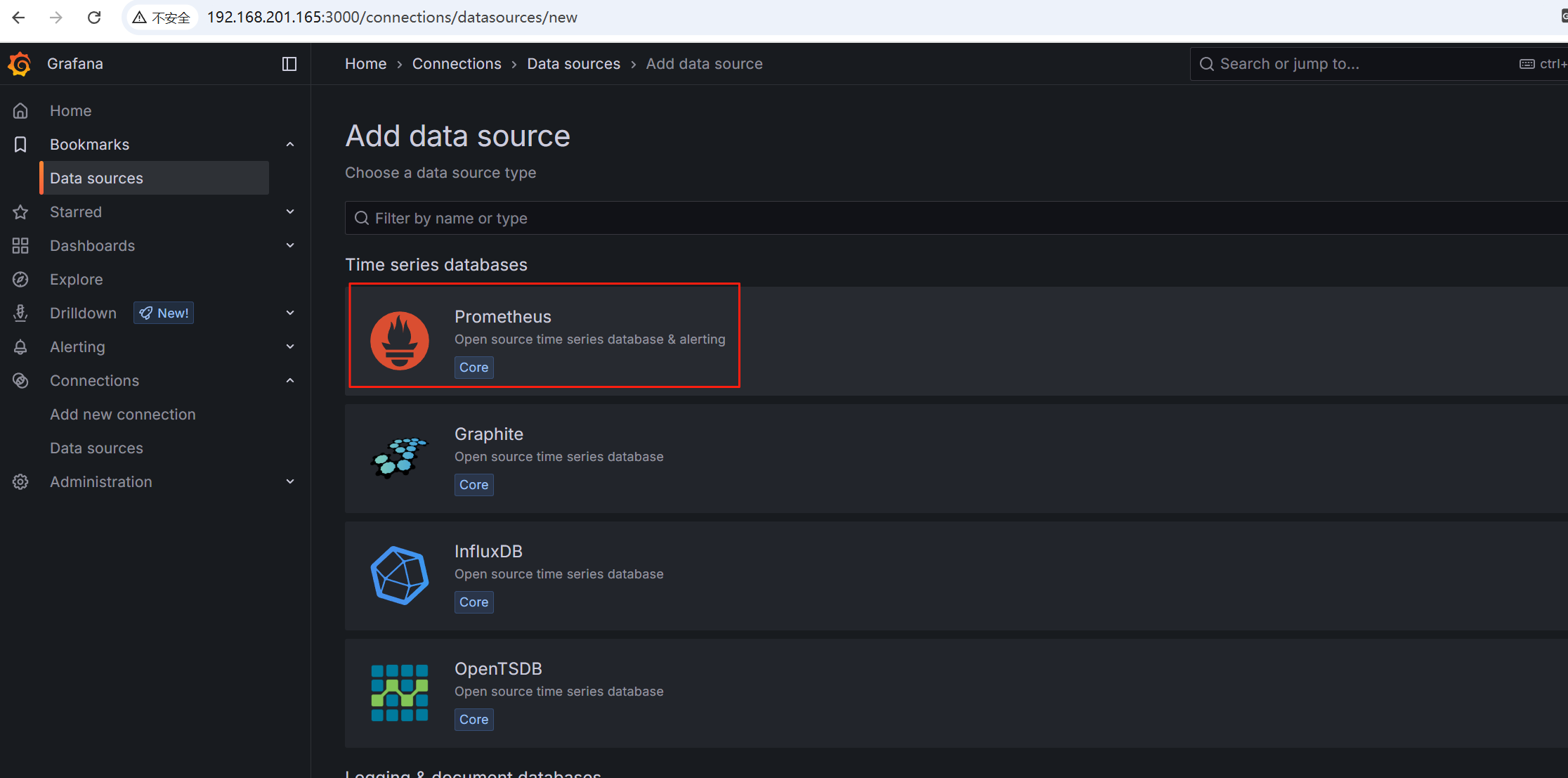Viewport: 1568px width, 778px height.
Task: Click the Explore compass icon
Action: [20, 280]
